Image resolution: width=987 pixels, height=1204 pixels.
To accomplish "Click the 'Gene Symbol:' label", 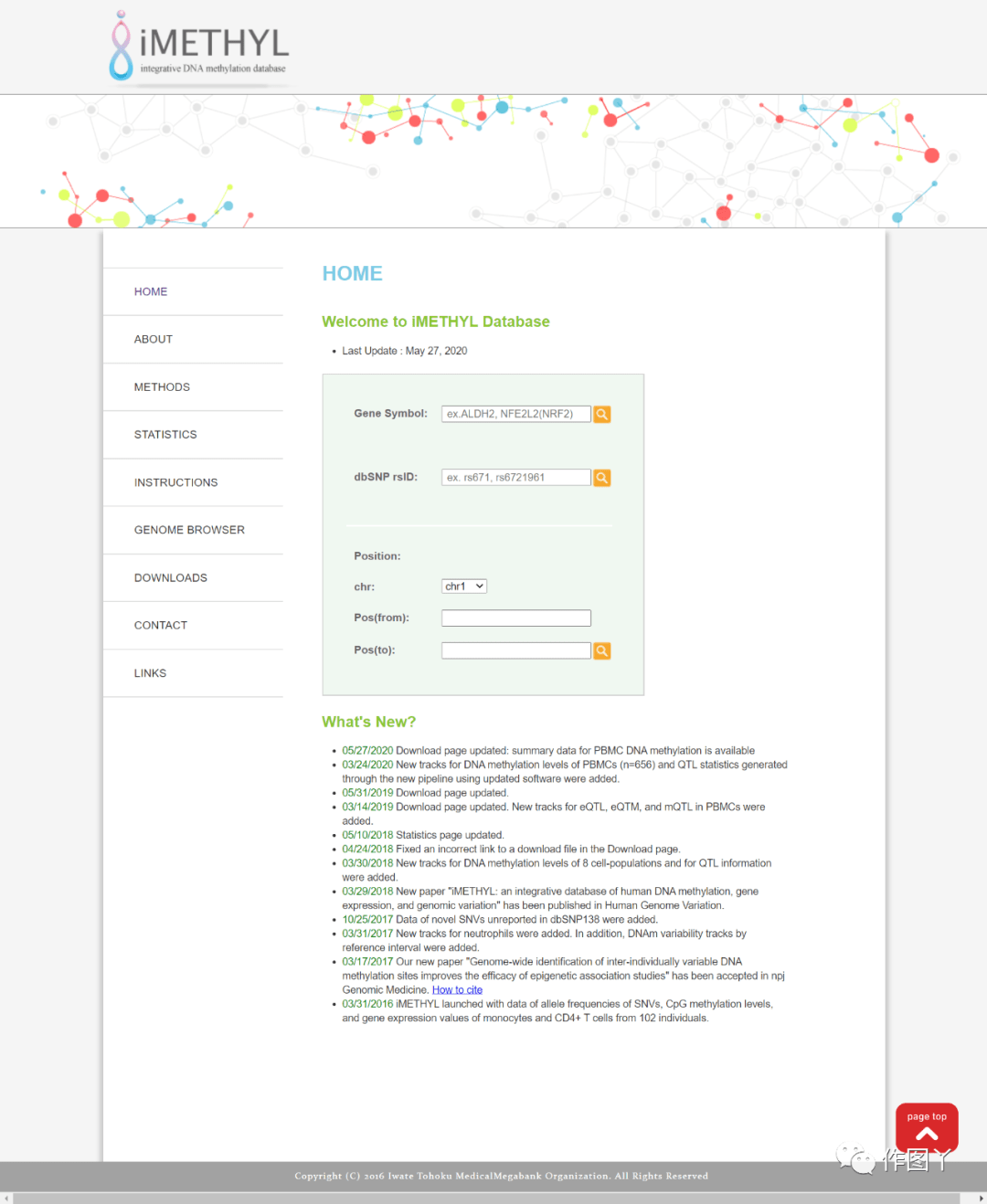I will coord(390,414).
